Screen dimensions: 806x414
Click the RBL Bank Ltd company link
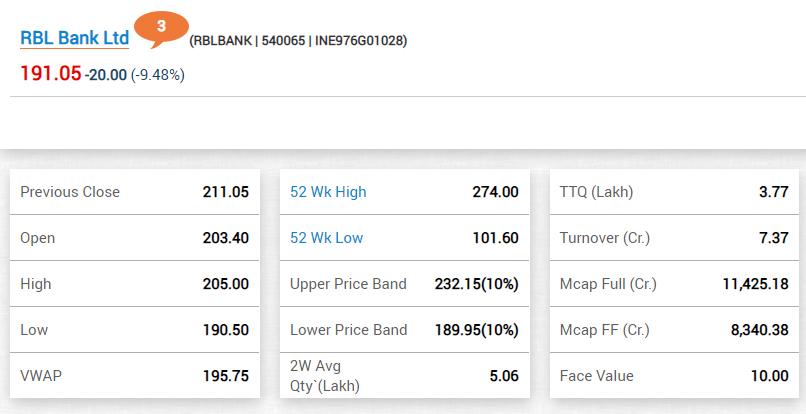pos(75,38)
